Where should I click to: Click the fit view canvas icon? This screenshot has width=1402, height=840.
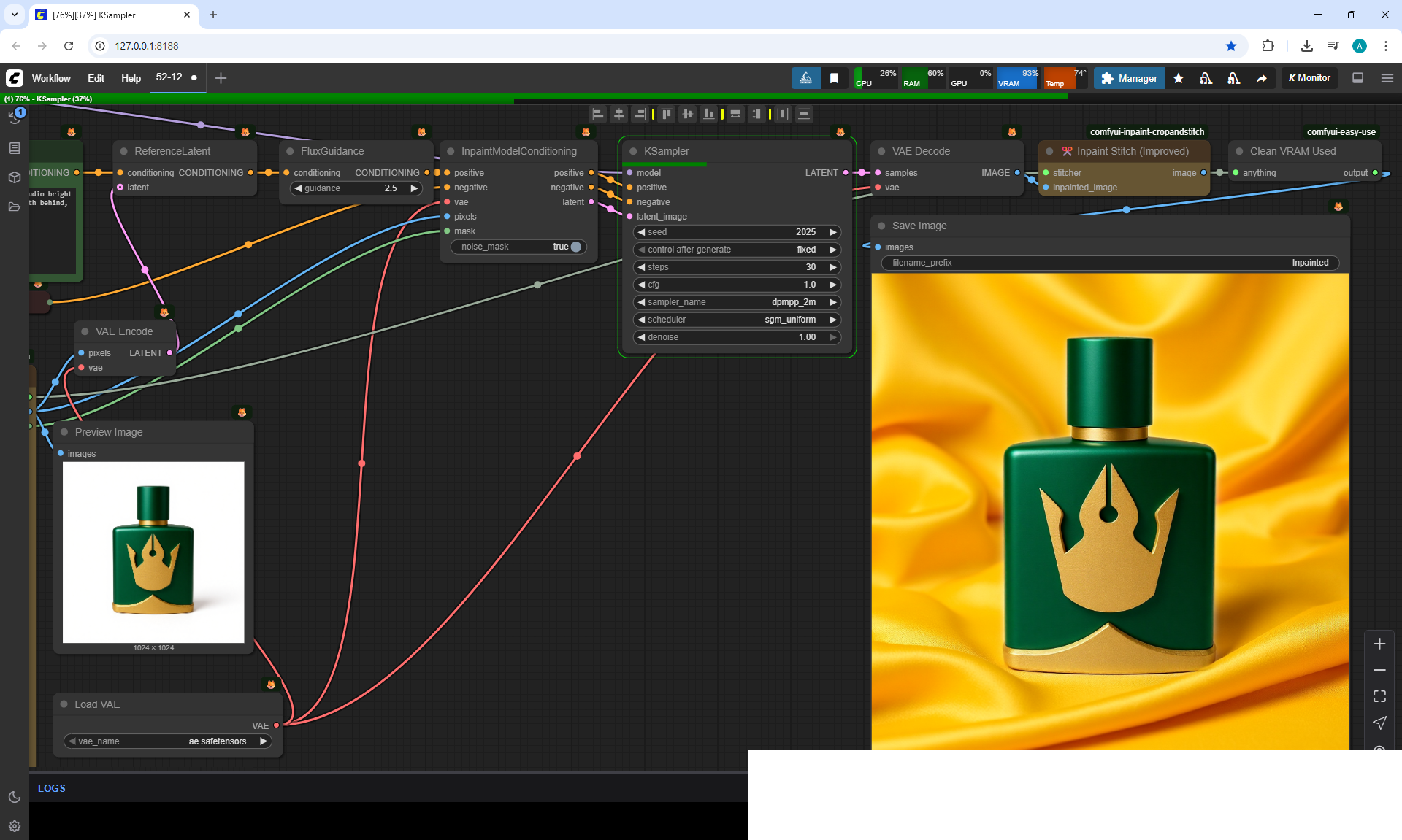point(1379,696)
